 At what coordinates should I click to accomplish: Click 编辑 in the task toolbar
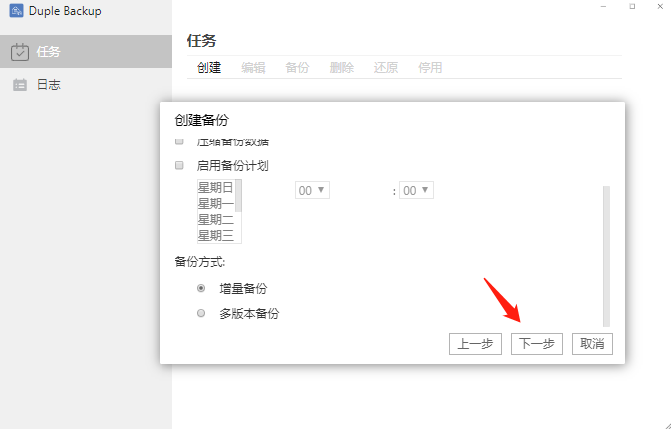tap(253, 68)
